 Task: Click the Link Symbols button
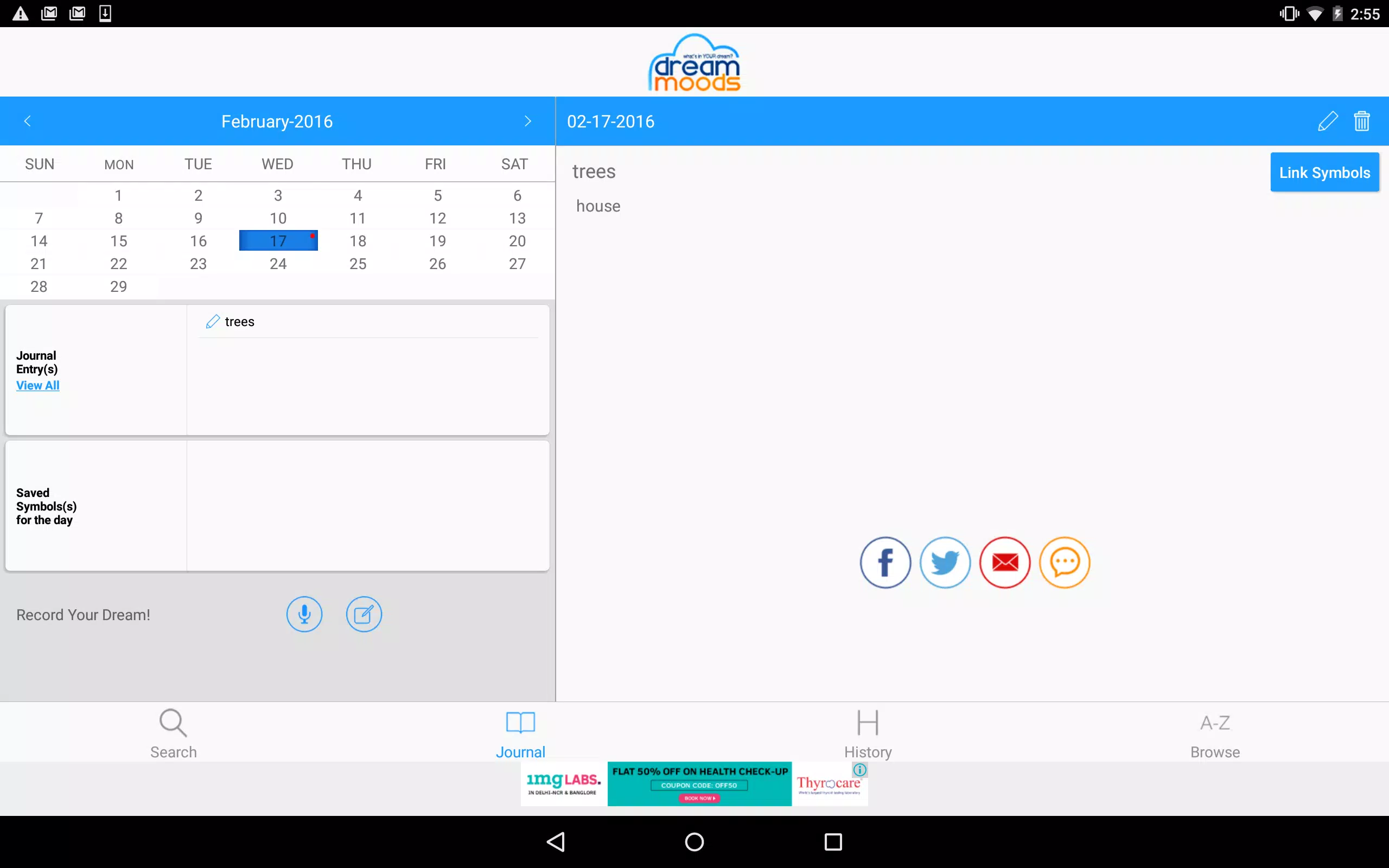coord(1325,172)
